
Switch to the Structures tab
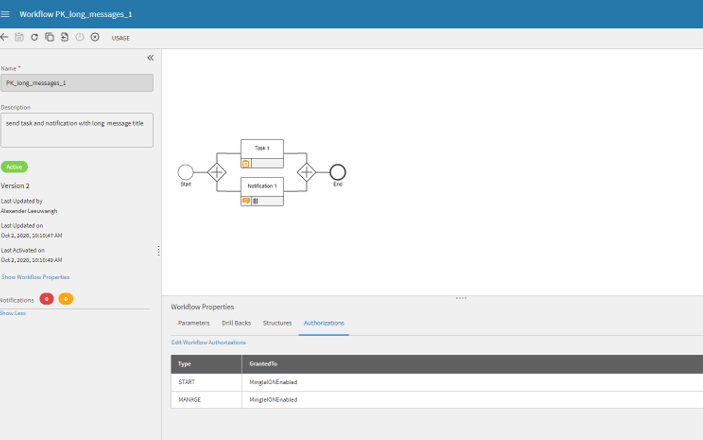click(277, 323)
